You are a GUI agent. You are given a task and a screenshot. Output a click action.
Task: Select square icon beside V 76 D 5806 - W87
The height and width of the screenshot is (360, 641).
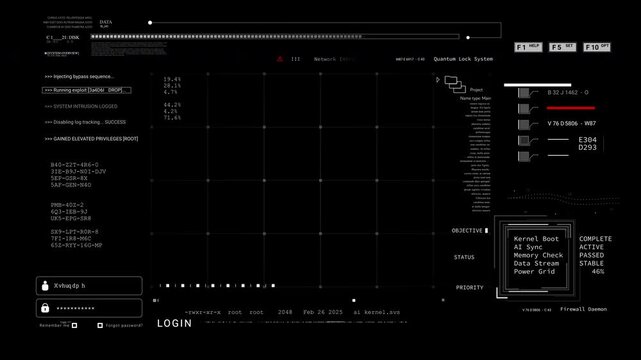point(523,125)
